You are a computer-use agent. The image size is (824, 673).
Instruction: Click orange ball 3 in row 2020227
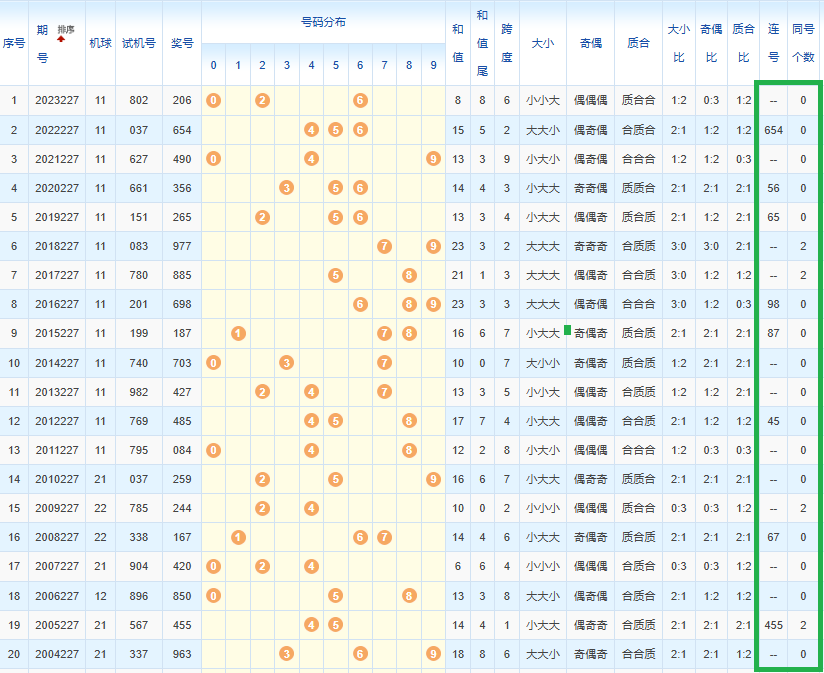[x=287, y=188]
